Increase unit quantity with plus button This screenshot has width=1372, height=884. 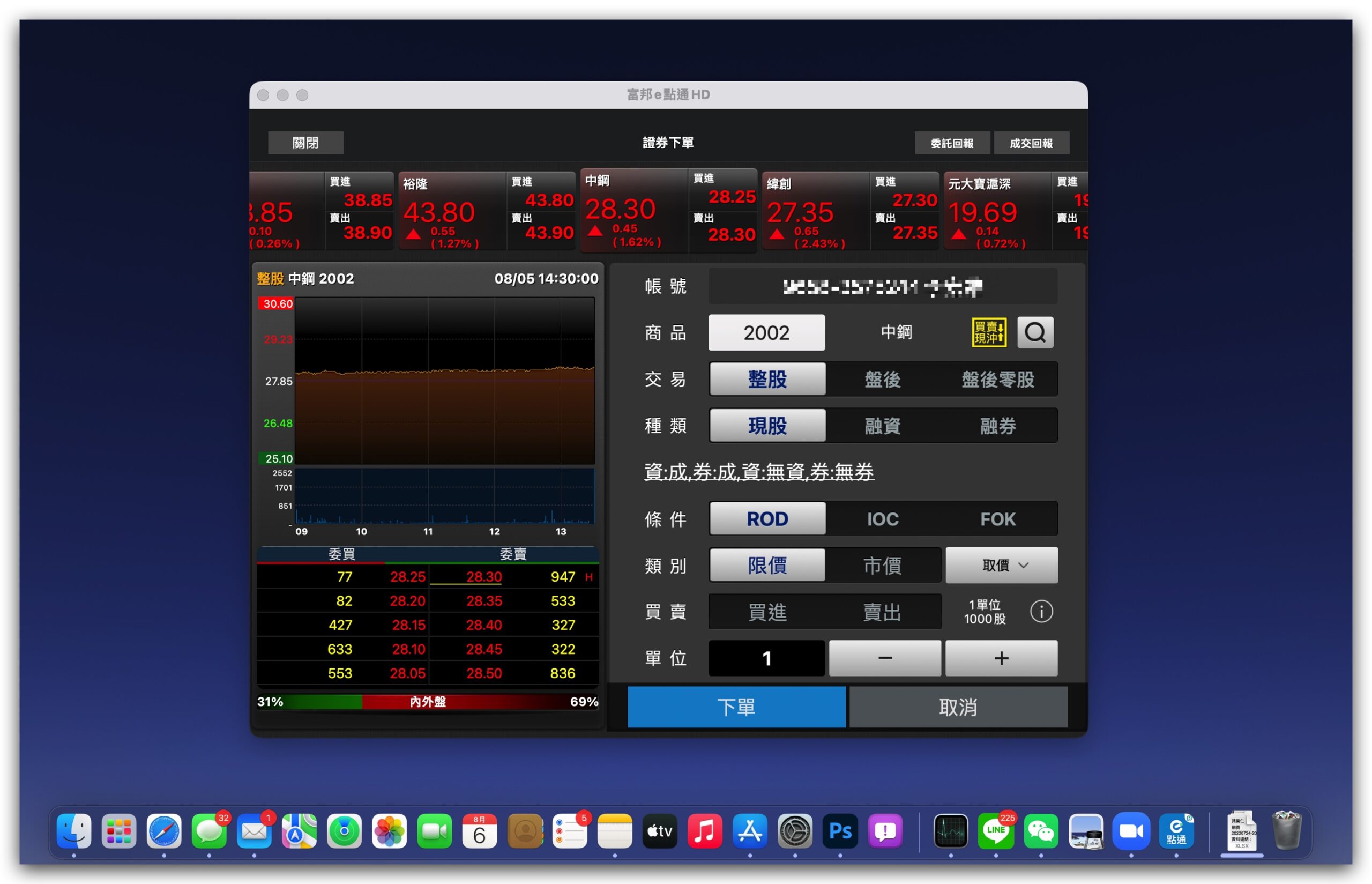[1001, 658]
